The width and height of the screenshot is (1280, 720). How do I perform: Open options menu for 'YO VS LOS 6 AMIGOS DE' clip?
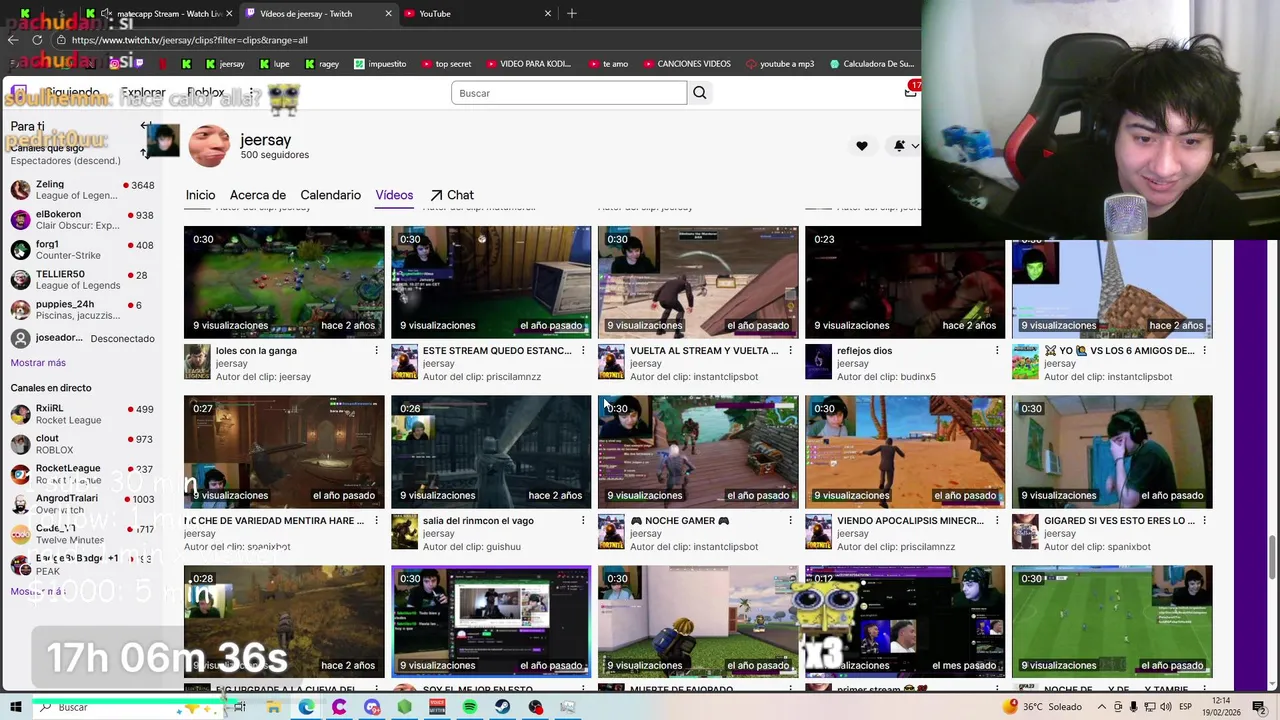coord(1204,351)
